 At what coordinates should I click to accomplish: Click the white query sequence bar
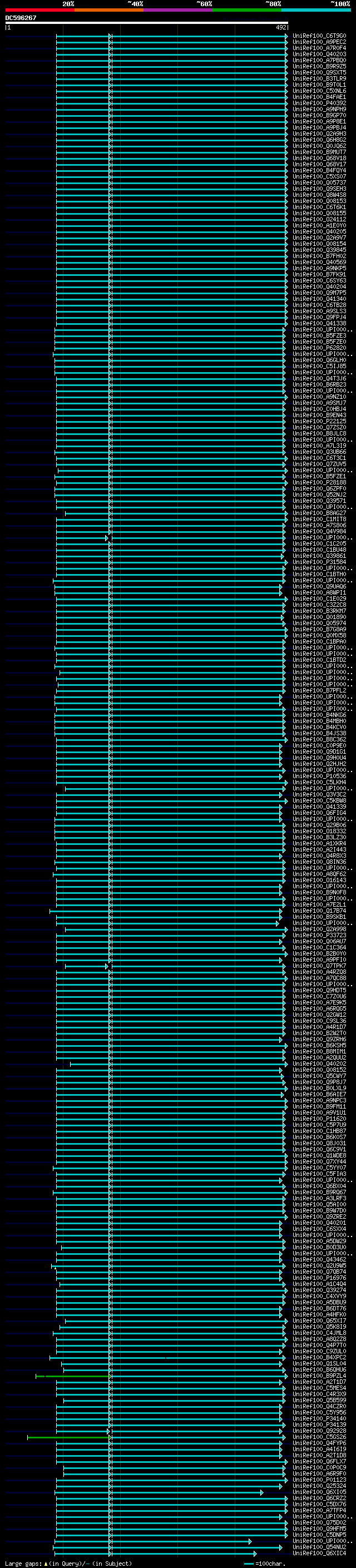point(147,23)
